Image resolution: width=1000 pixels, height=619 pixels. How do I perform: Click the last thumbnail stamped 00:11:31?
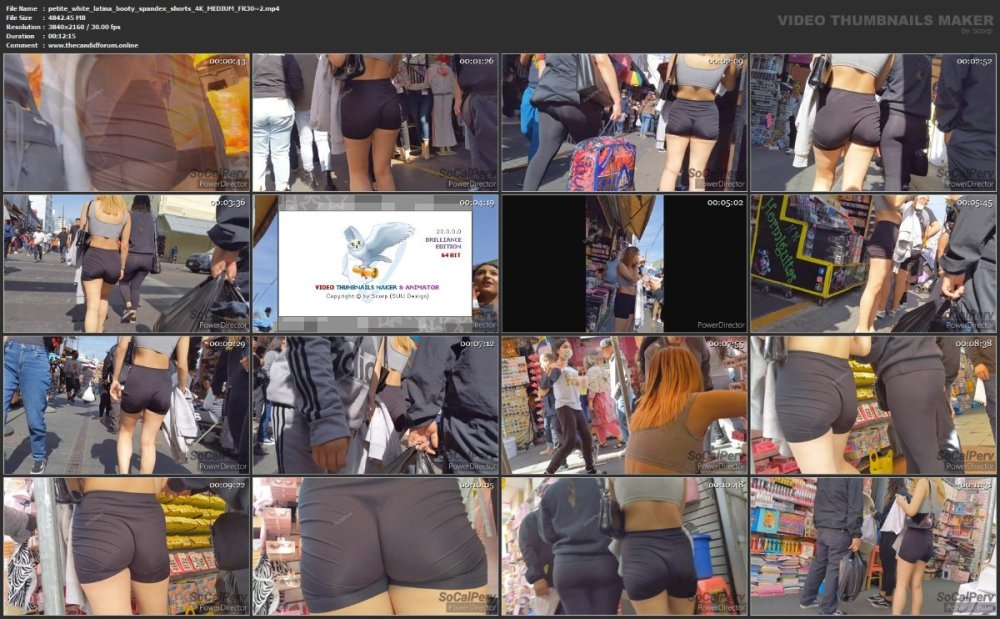coord(873,547)
